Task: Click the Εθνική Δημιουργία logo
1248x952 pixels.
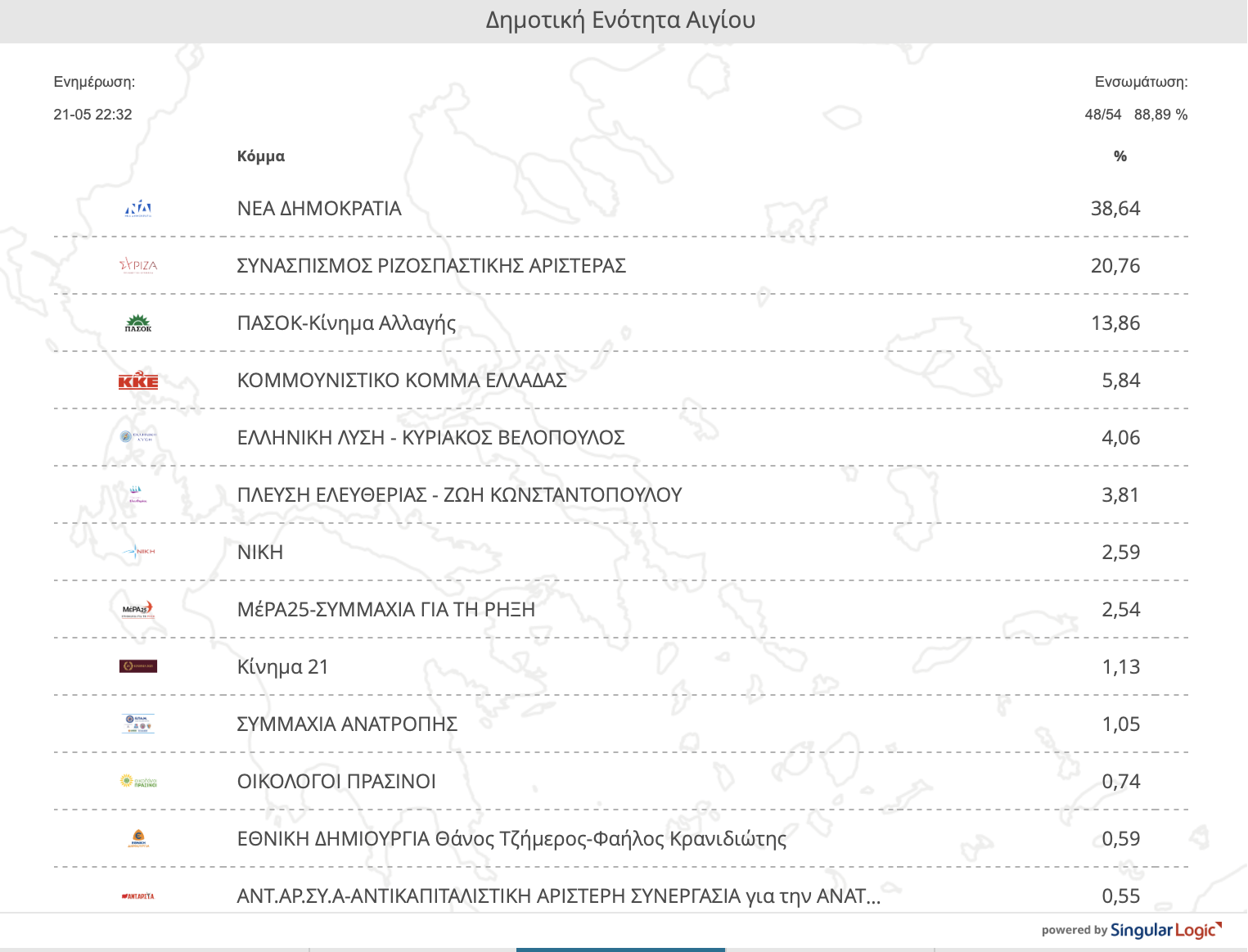Action: click(x=138, y=838)
